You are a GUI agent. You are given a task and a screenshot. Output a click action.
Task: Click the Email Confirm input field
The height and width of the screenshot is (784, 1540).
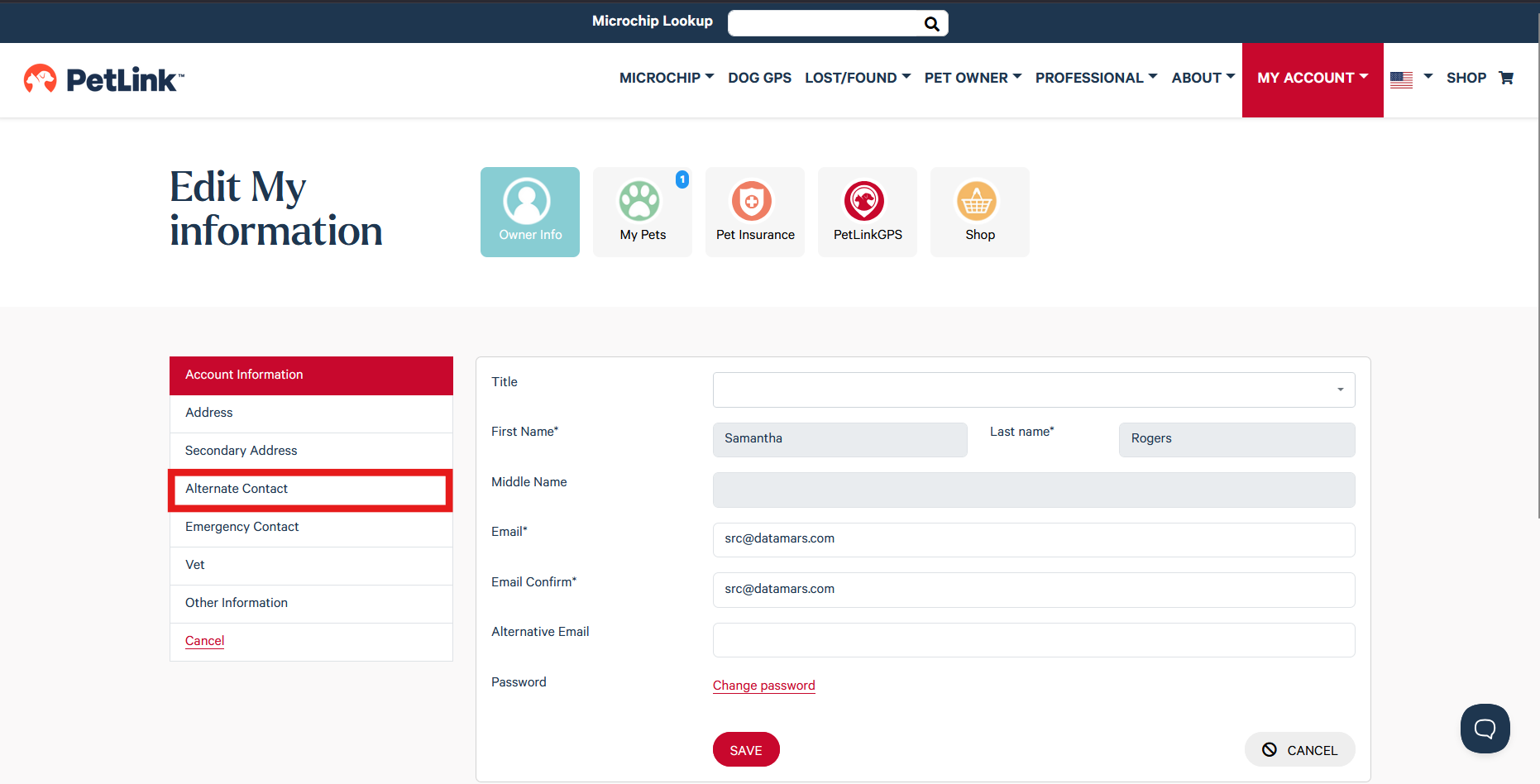click(1034, 590)
